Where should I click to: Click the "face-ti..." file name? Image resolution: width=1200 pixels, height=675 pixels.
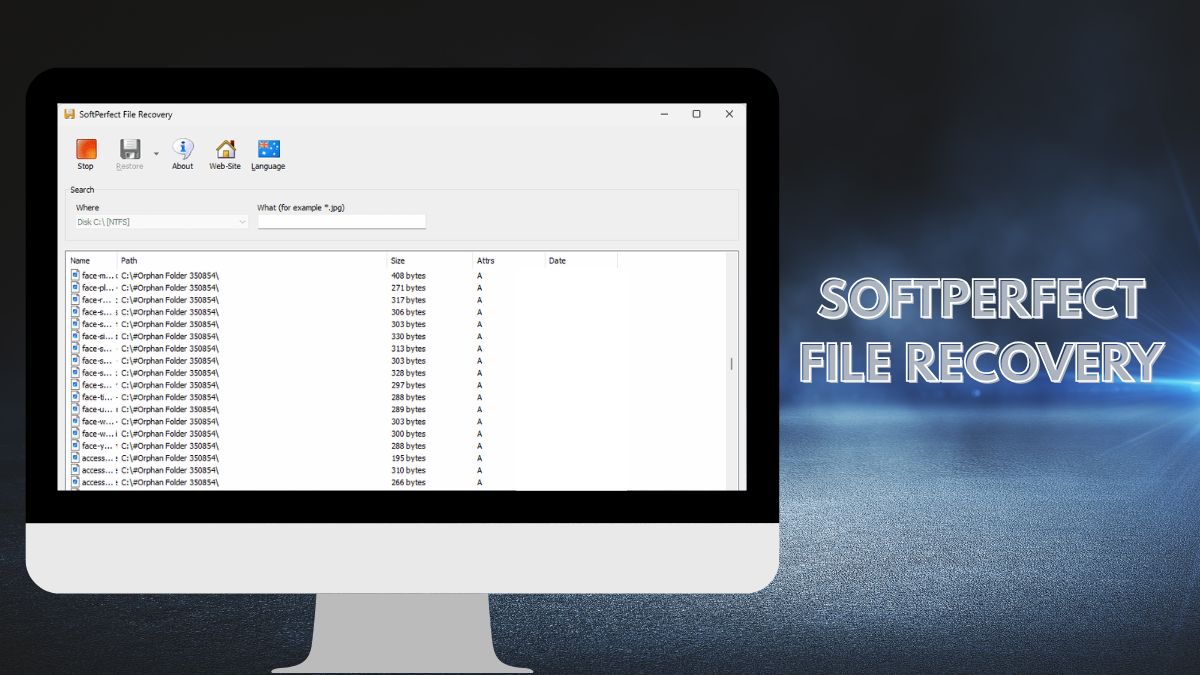click(x=97, y=397)
